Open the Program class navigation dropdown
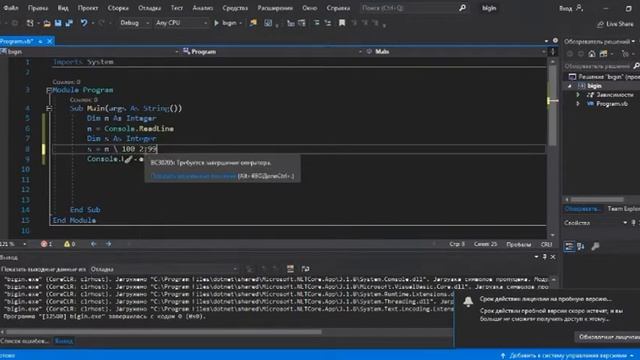The image size is (640, 360). coord(271,51)
